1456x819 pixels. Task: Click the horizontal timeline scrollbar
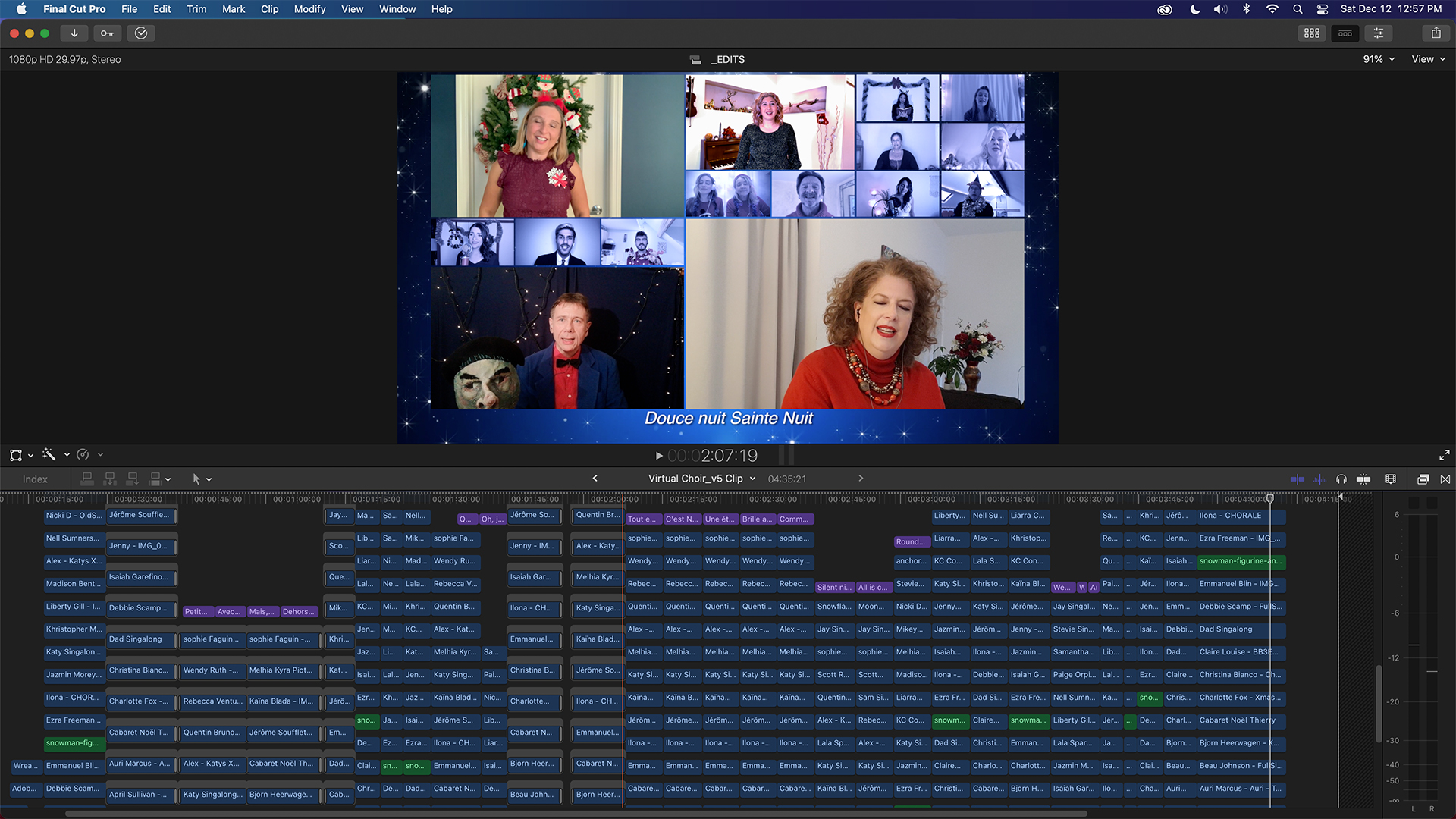pos(576,814)
